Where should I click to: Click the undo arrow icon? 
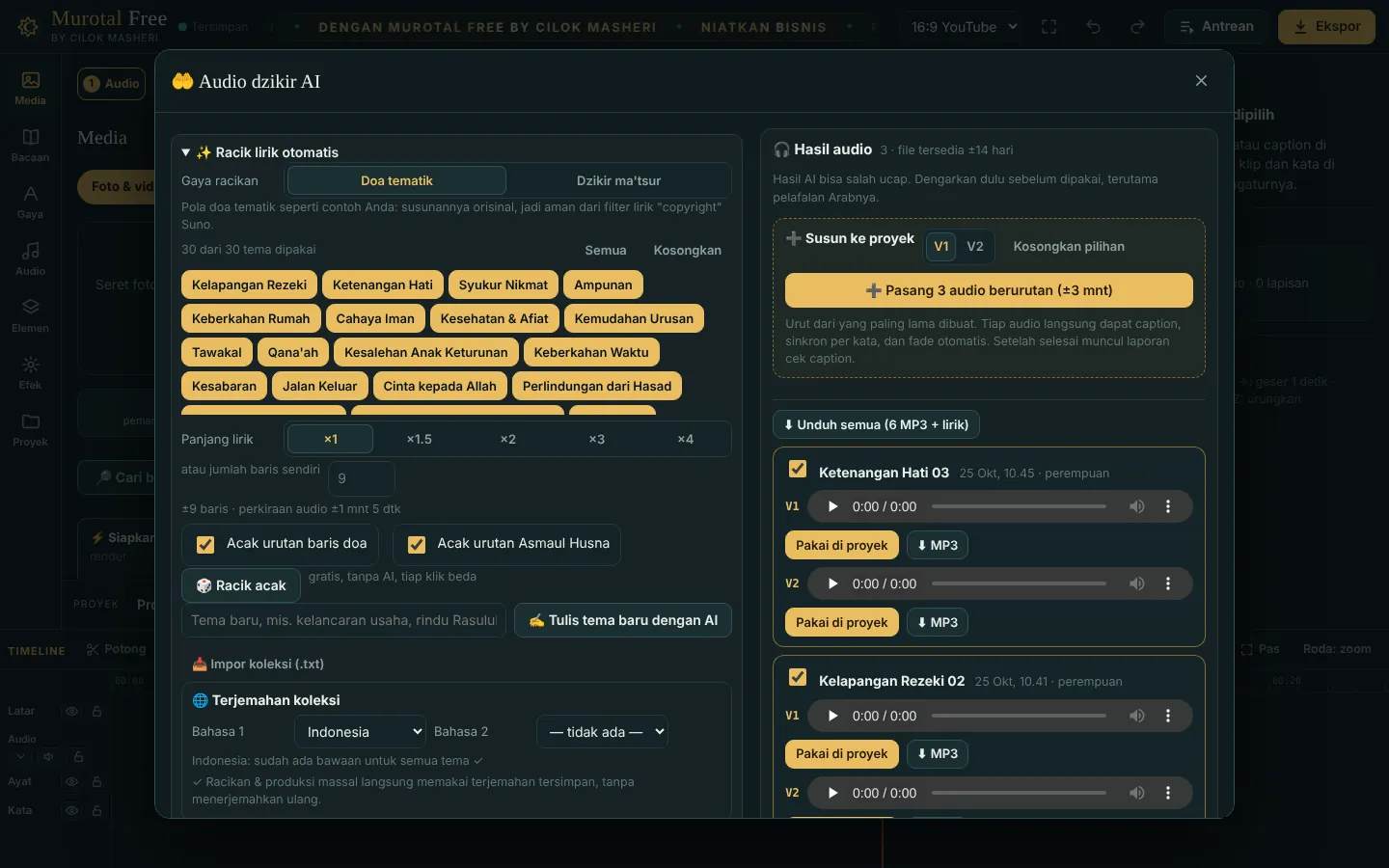(x=1093, y=27)
